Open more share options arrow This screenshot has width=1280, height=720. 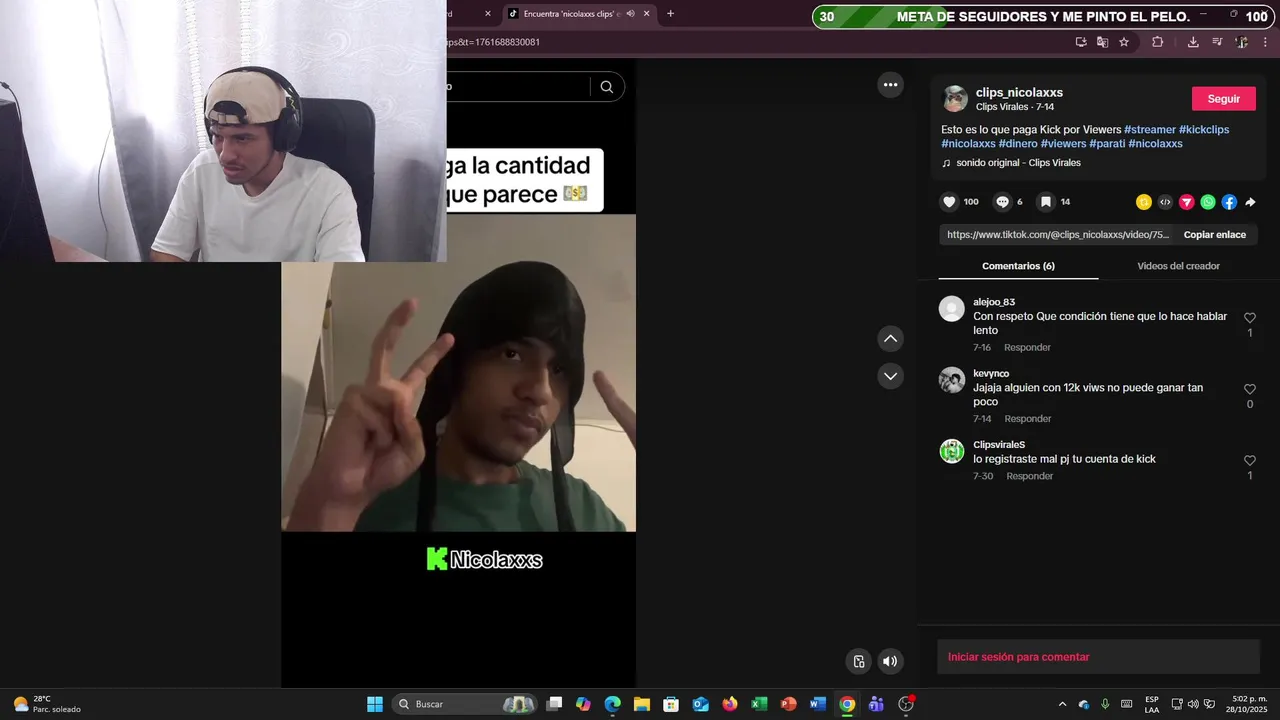(1250, 202)
